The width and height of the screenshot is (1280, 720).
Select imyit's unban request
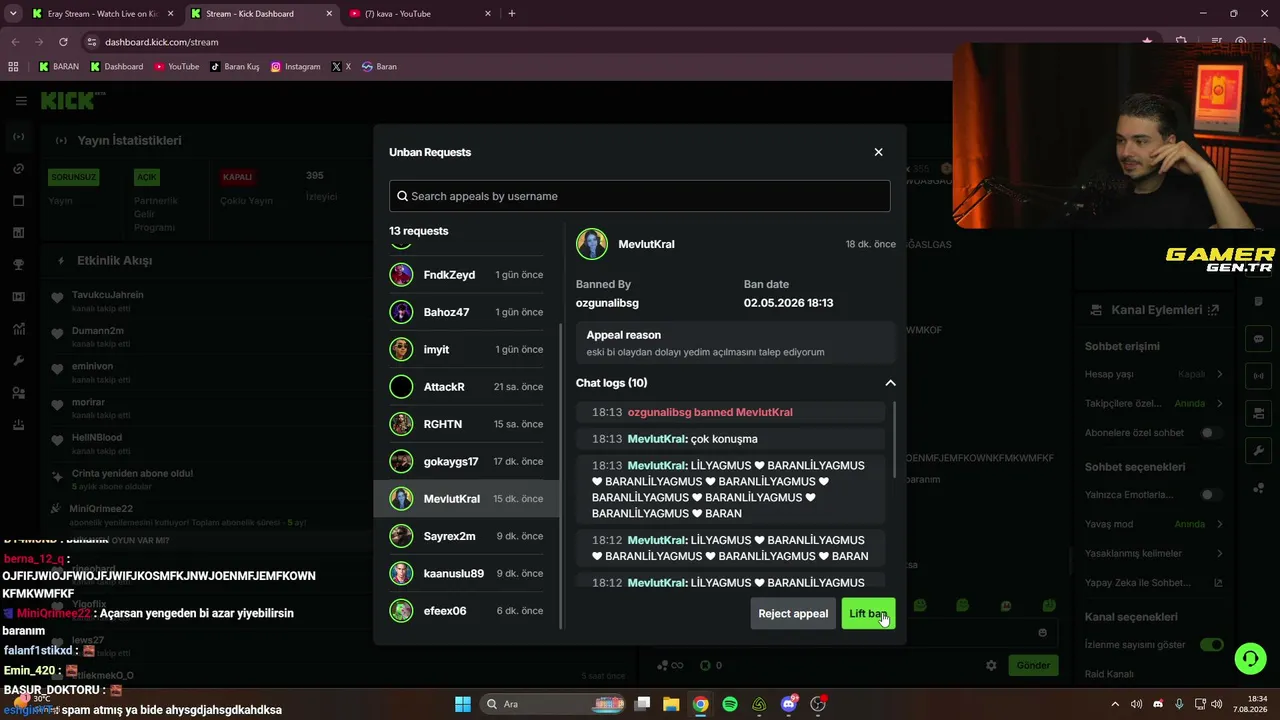pos(467,349)
